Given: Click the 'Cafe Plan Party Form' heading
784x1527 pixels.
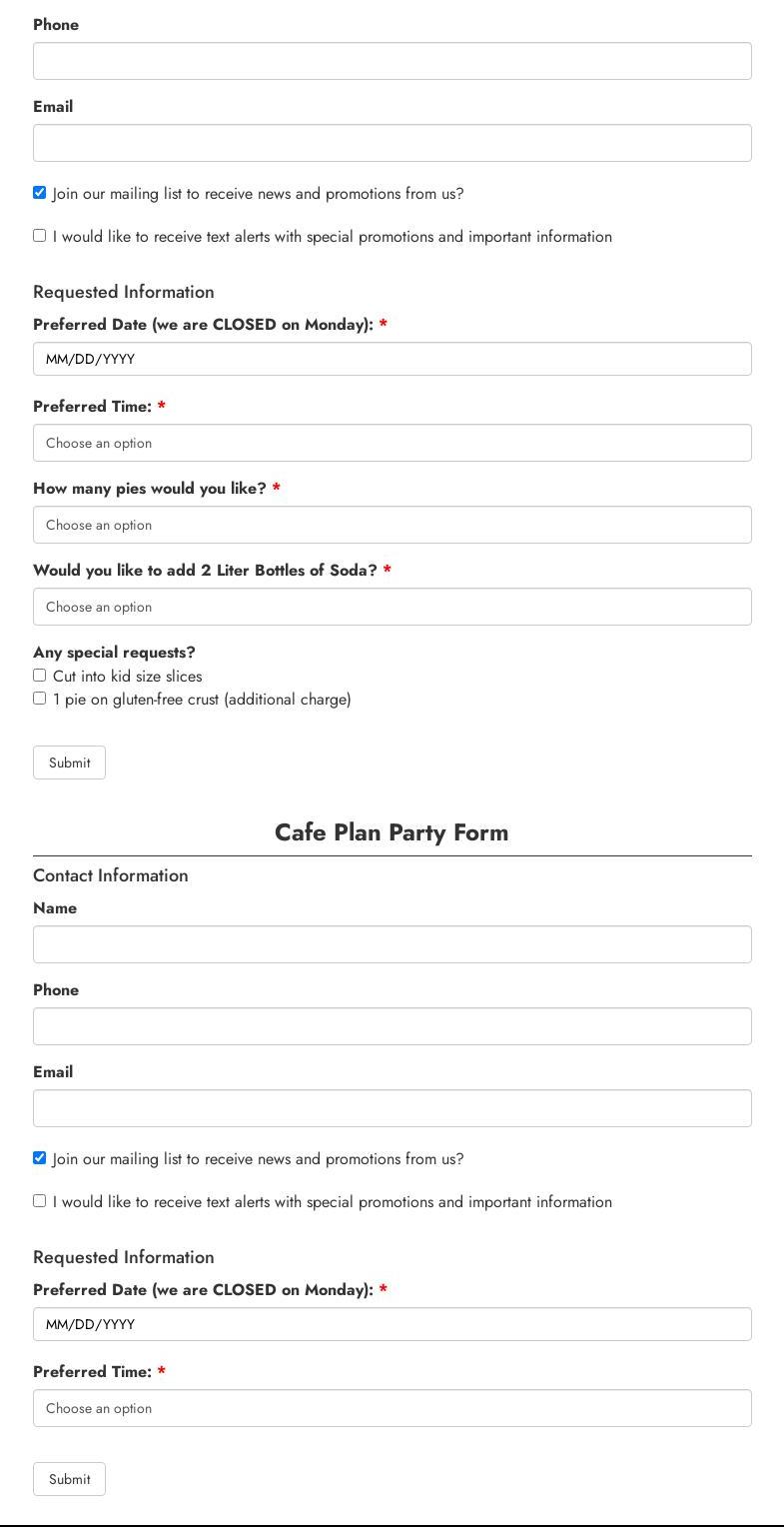Looking at the screenshot, I should [x=392, y=832].
